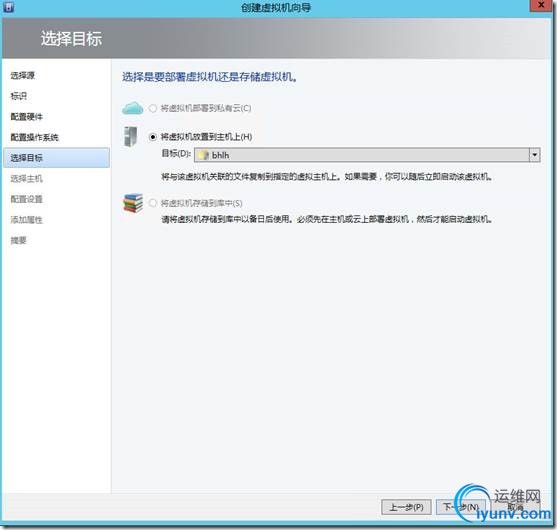Open the 摘要 step

(18, 240)
